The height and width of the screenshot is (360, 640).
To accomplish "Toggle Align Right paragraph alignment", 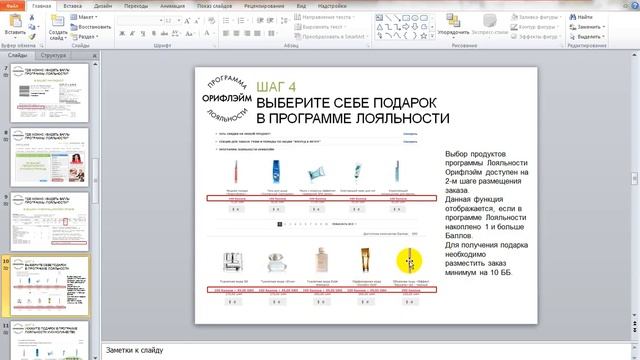I will [x=247, y=33].
